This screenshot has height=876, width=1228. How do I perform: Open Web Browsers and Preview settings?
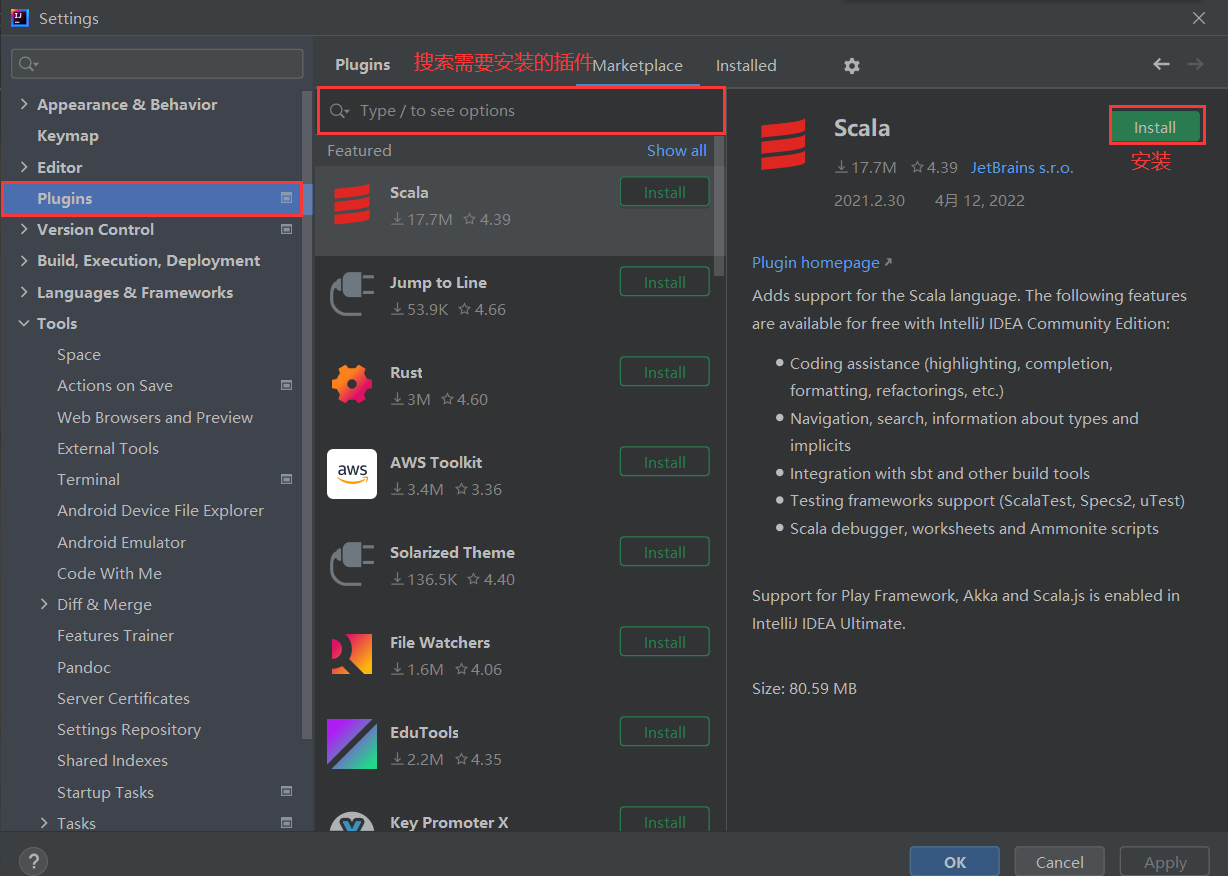[x=155, y=417]
